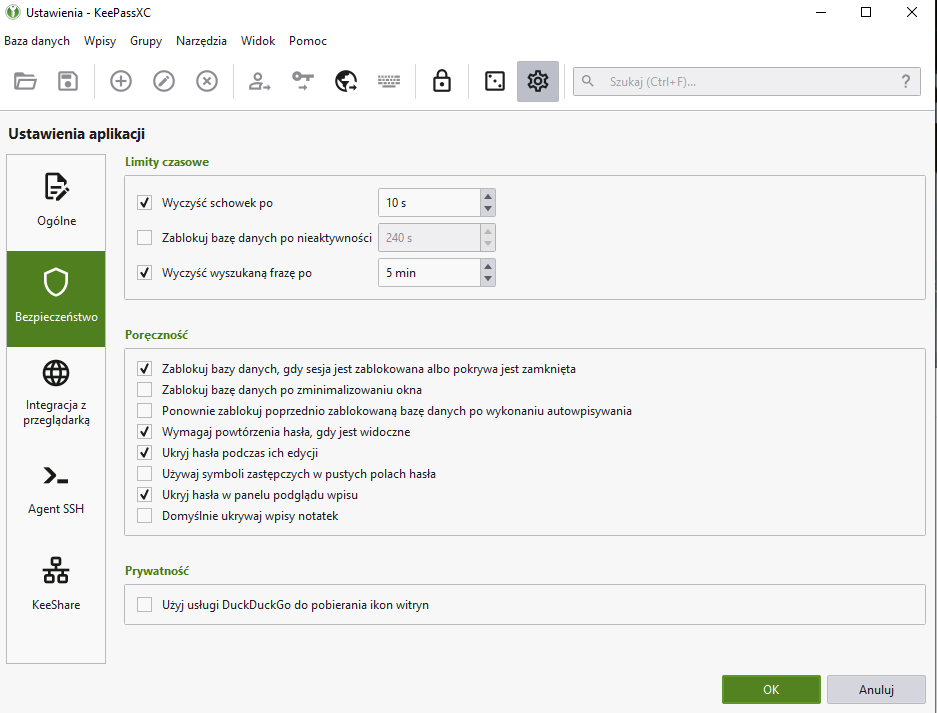Open the Narzędzia menu
The width and height of the screenshot is (937, 713).
pyautogui.click(x=201, y=41)
